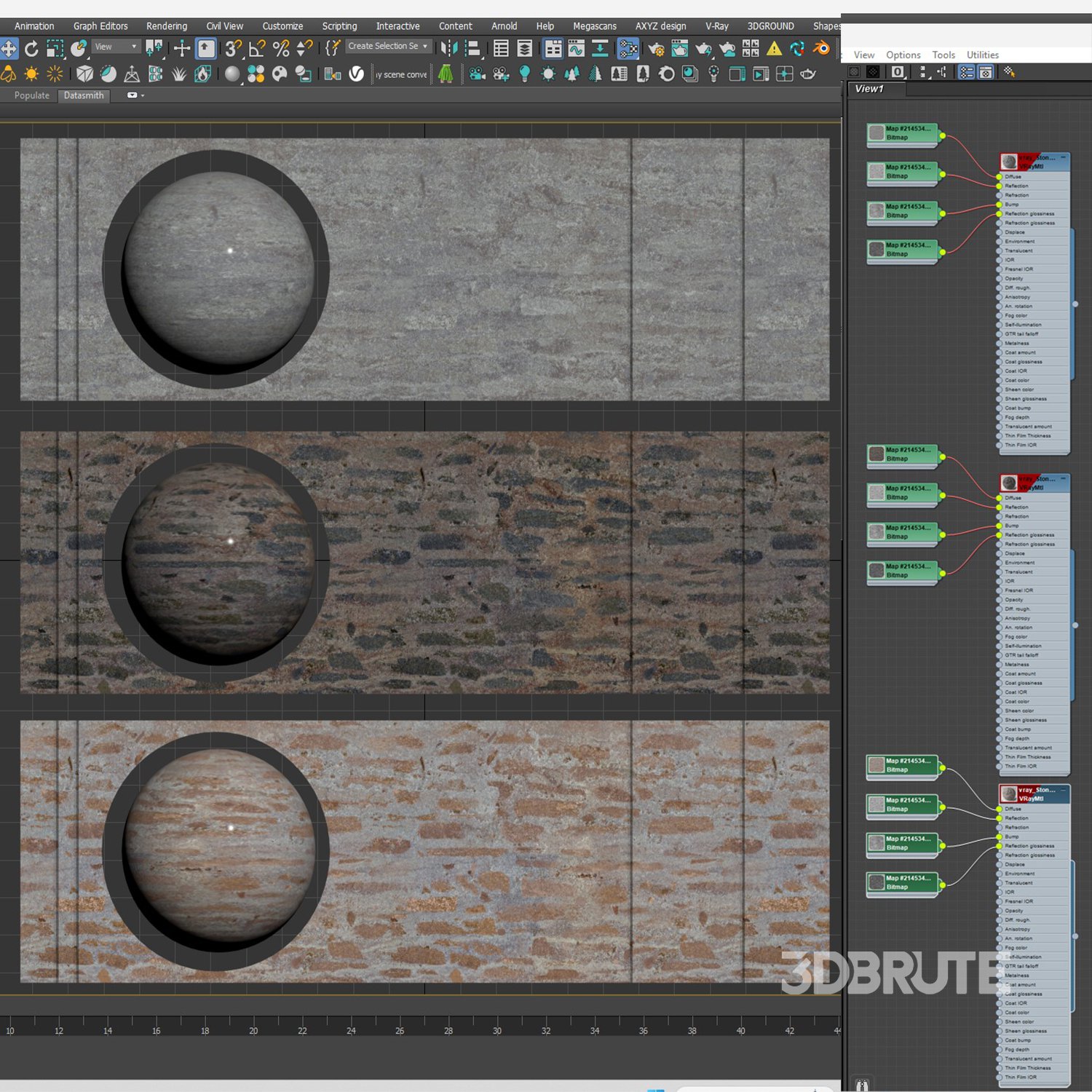Click the lightbulb icon in second toolbar row
This screenshot has width=1092, height=1092.
524,74
